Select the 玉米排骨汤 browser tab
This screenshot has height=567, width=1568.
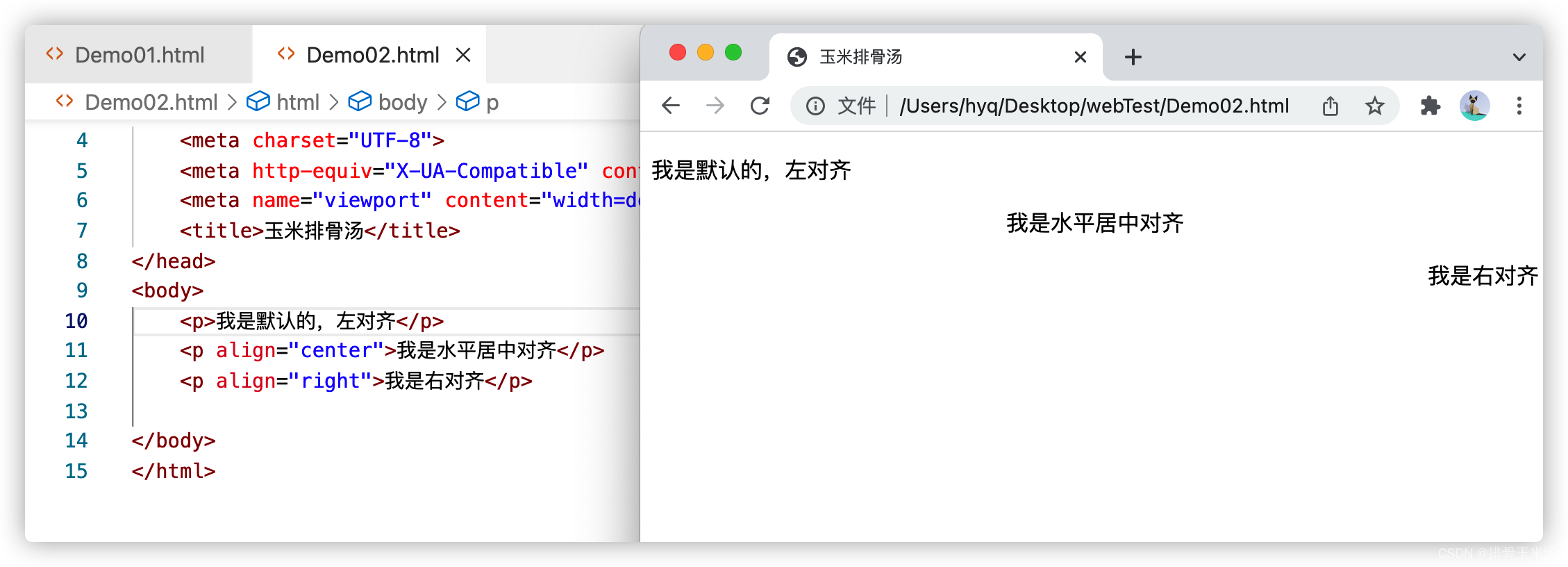(x=935, y=57)
